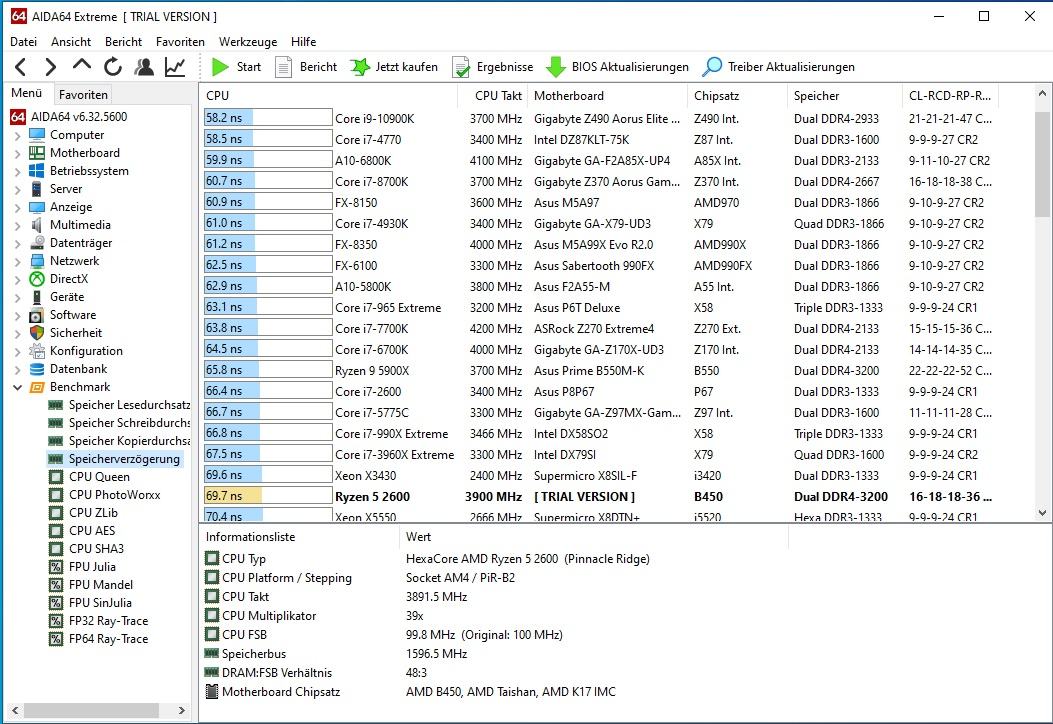
Task: Click the Ergebnisse checklist icon
Action: 461,67
